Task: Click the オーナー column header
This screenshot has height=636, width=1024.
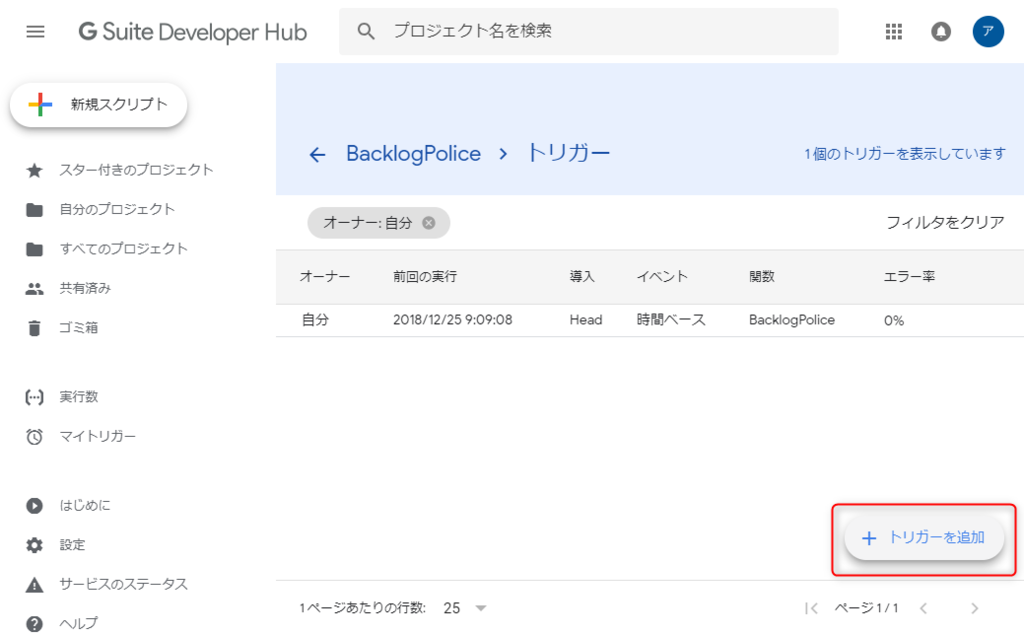Action: (x=325, y=276)
